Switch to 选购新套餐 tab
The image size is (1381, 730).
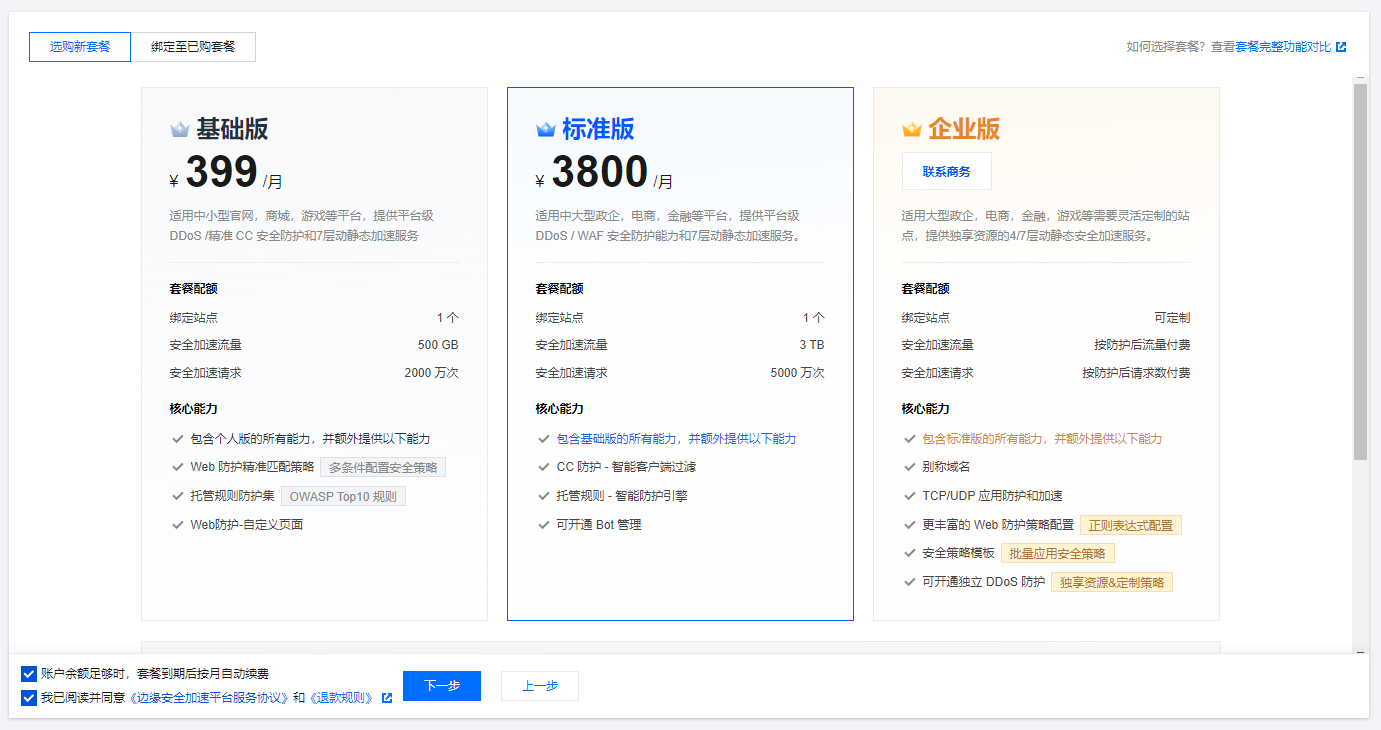[80, 47]
